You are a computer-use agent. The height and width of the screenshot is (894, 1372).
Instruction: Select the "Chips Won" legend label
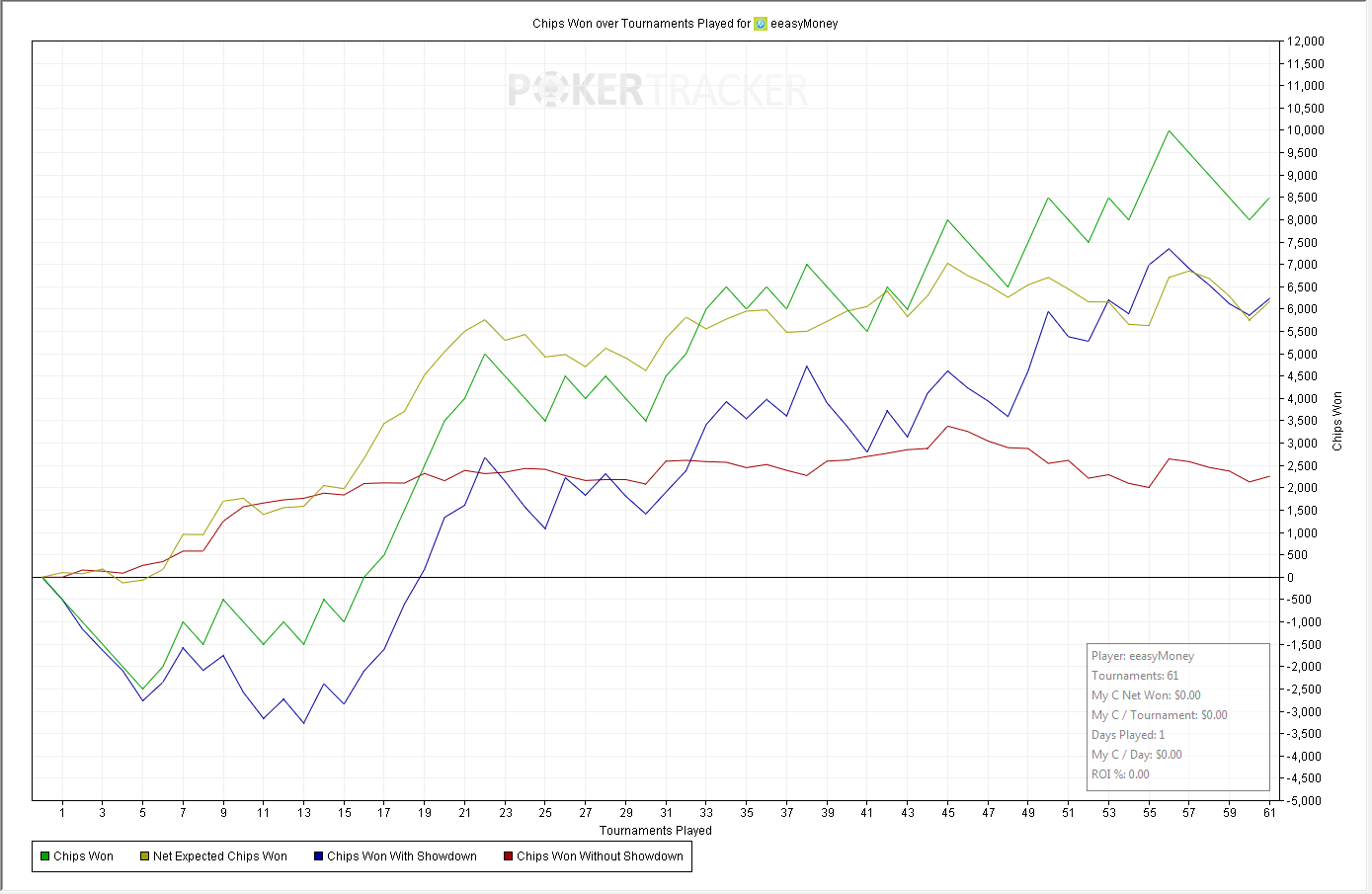click(83, 856)
